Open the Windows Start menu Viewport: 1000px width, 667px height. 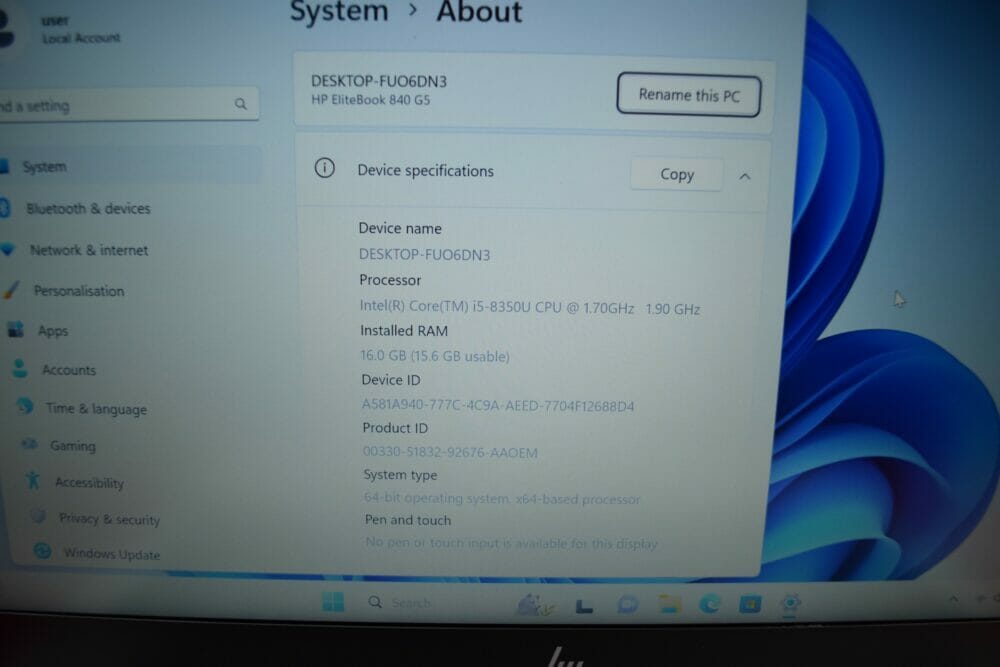[333, 601]
